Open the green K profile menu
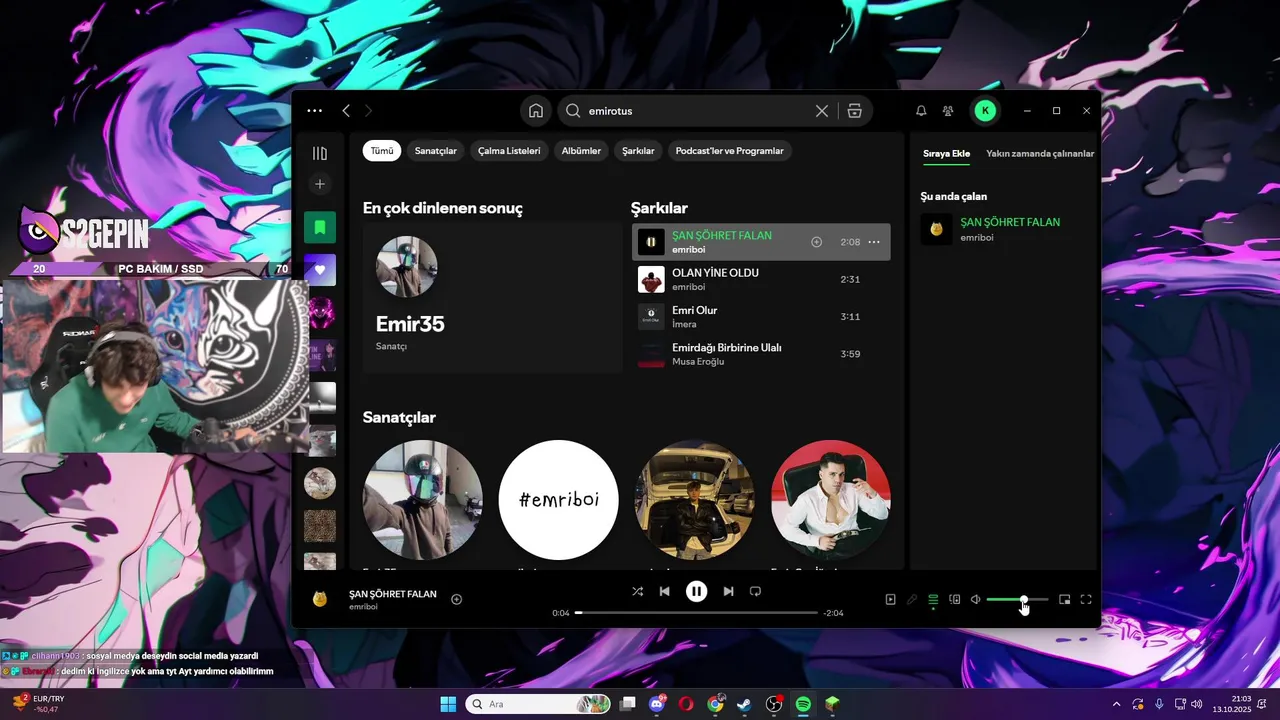The height and width of the screenshot is (720, 1280). pos(985,111)
